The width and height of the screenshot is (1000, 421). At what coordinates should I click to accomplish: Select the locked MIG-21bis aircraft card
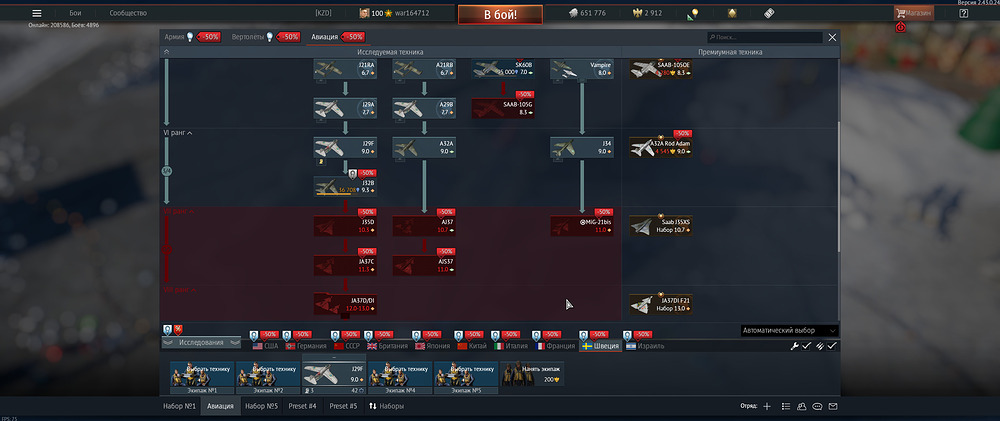(x=582, y=226)
